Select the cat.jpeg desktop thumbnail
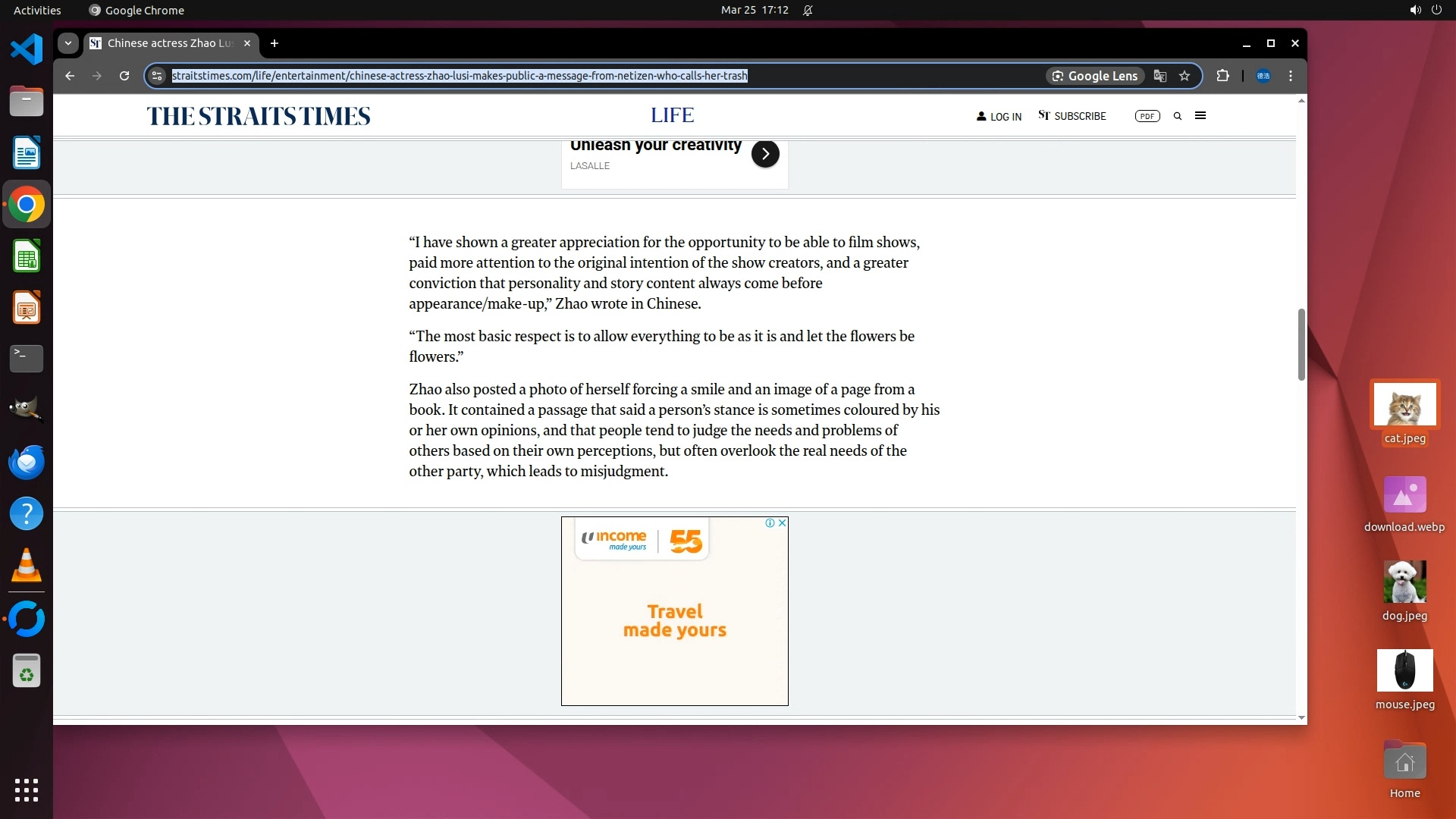This screenshot has height=819, width=1456. (1404, 404)
